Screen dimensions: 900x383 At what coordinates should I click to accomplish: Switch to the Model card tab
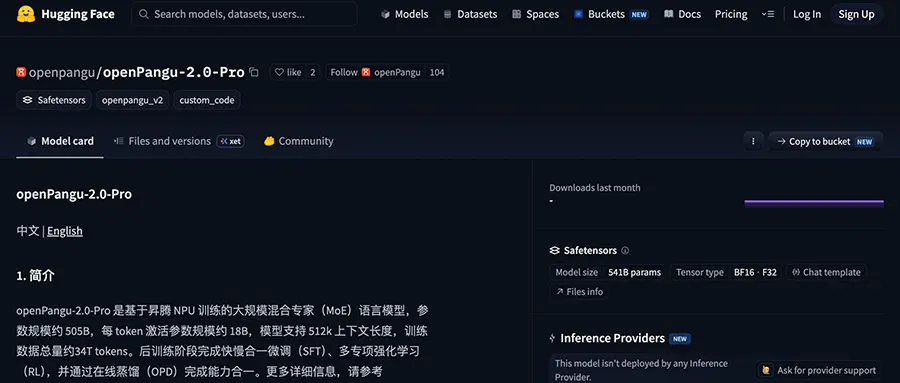point(60,141)
